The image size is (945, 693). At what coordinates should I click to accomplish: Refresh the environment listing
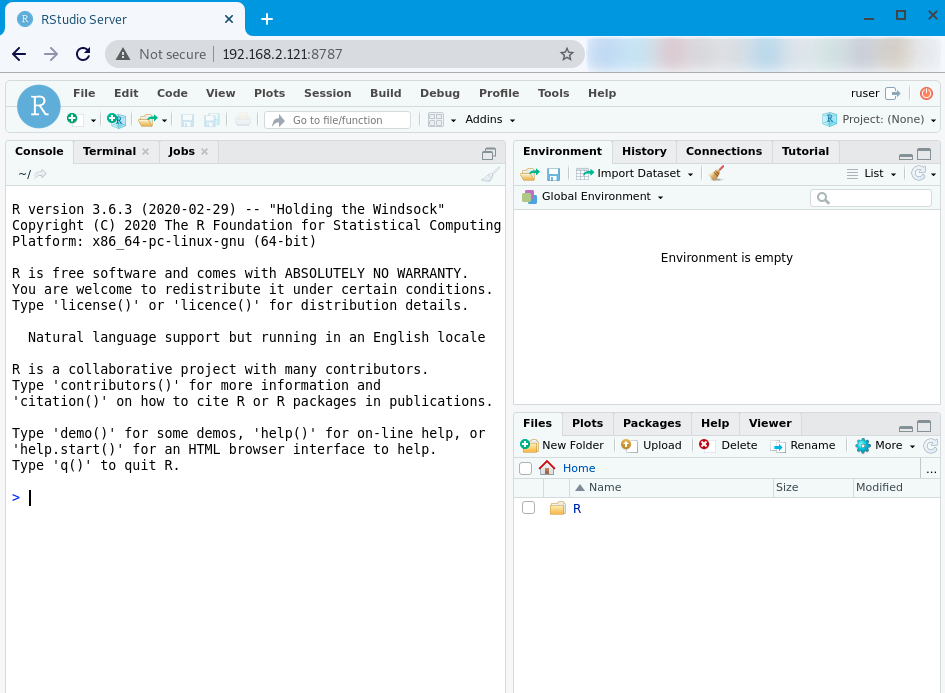coord(919,173)
